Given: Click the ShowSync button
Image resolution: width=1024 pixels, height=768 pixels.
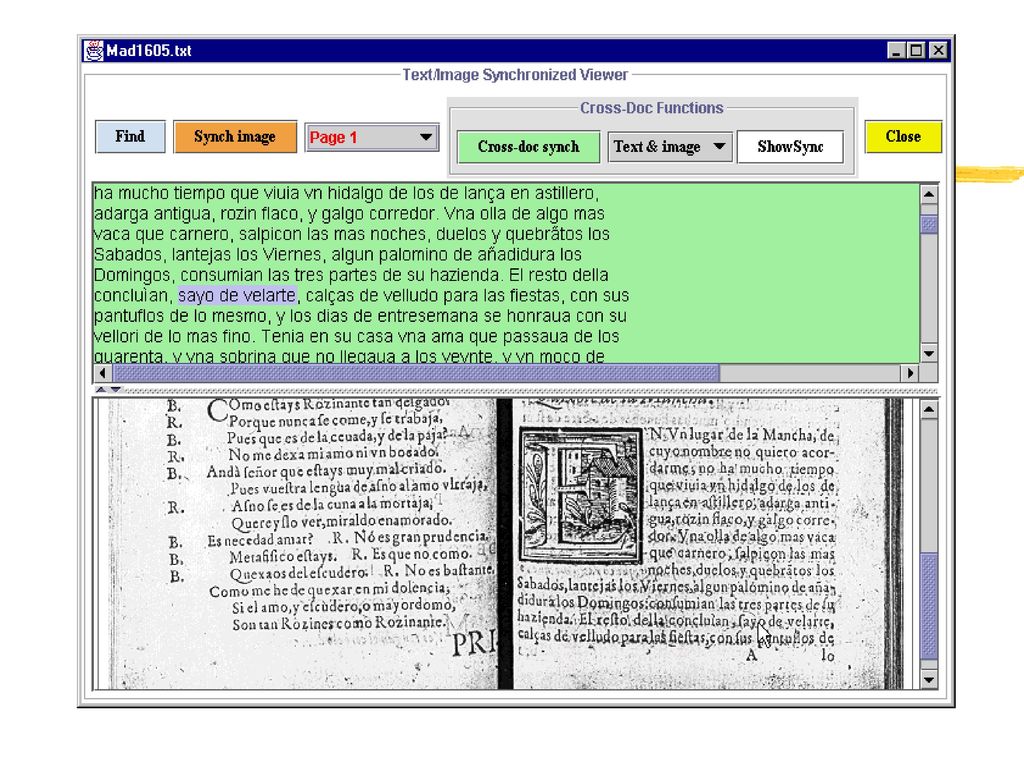Looking at the screenshot, I should [790, 147].
